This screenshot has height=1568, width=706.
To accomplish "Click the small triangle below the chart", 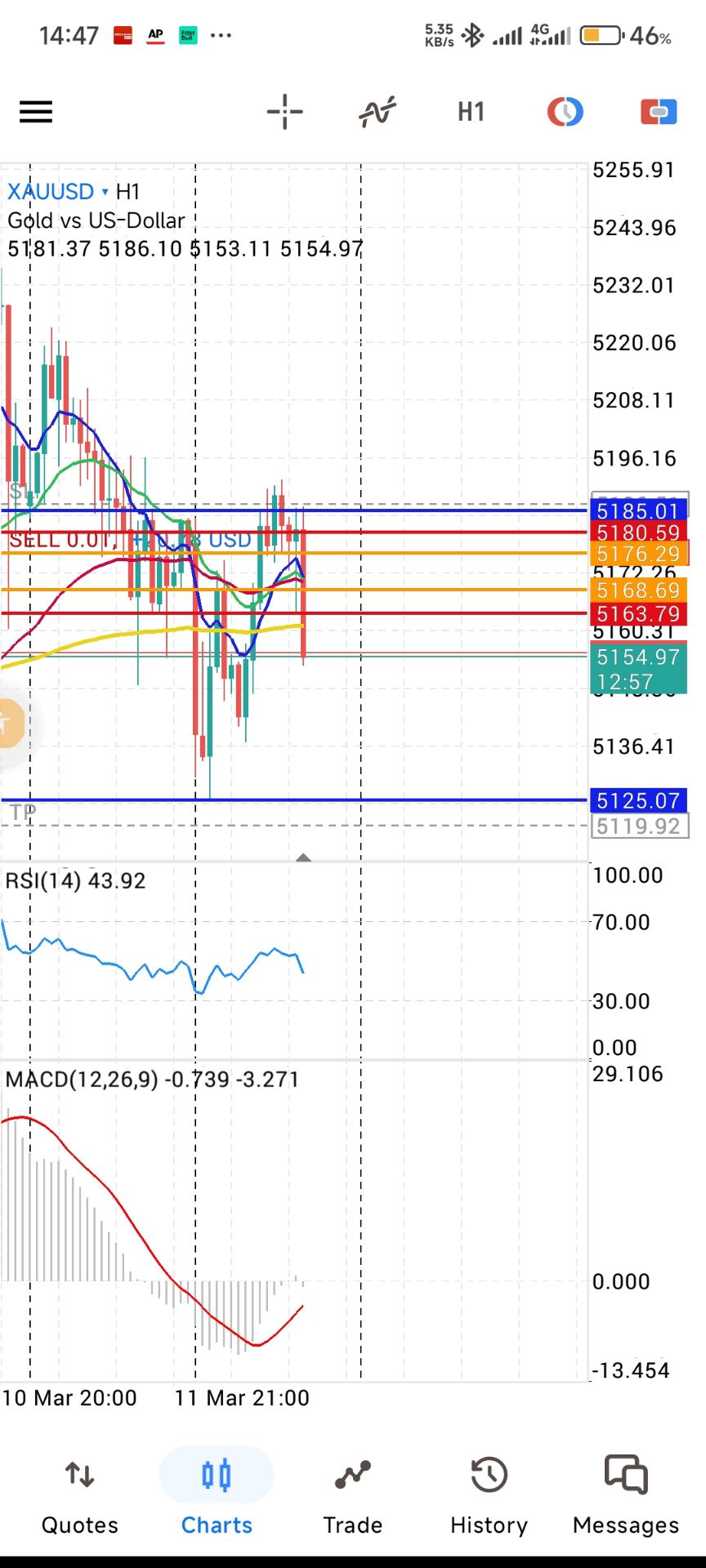I will 303,857.
